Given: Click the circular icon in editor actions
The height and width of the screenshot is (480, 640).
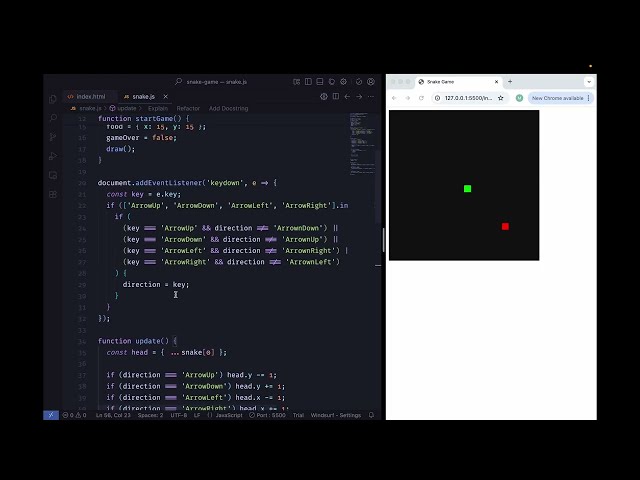Looking at the screenshot, I should pyautogui.click(x=324, y=96).
